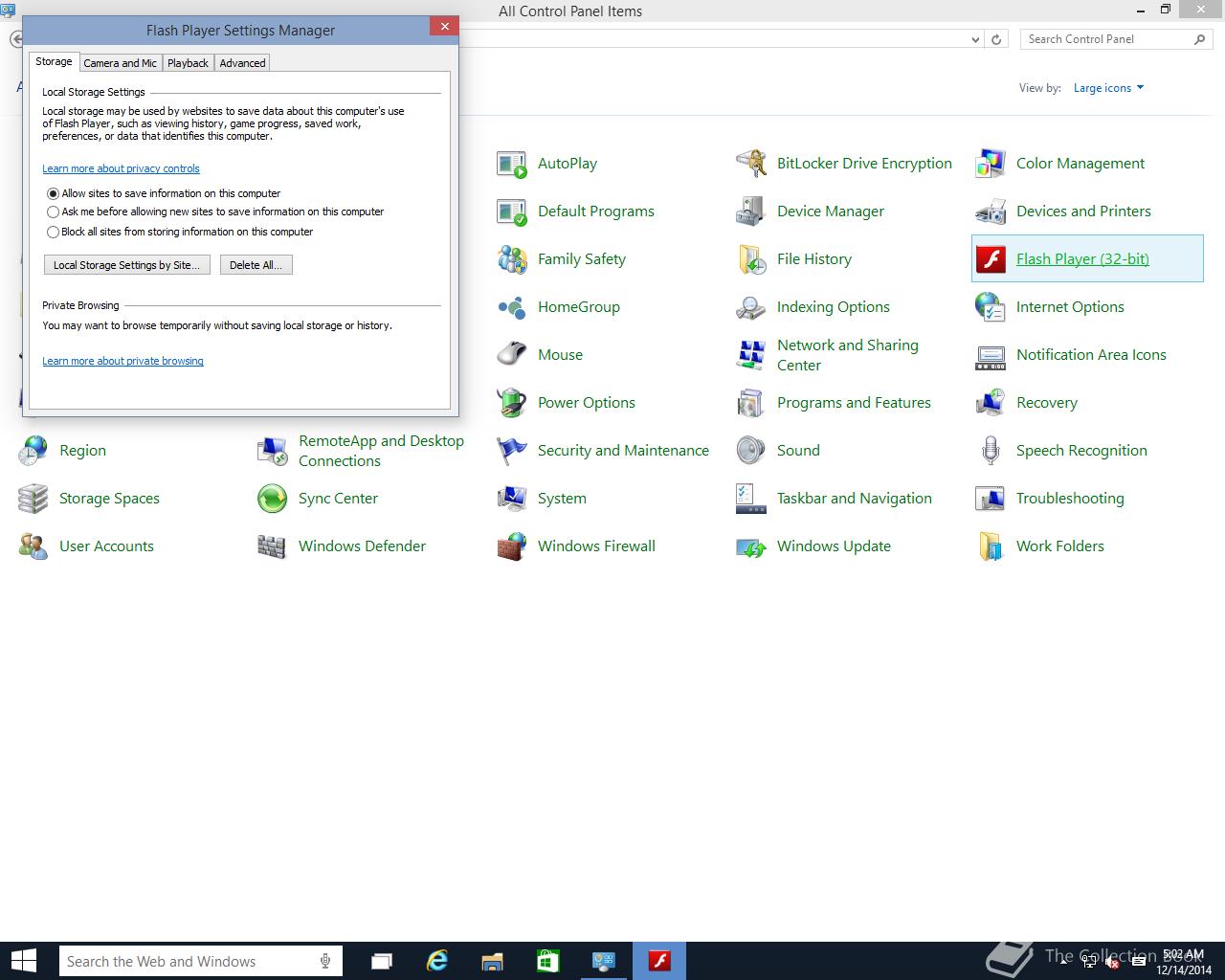Click the Storage Spaces icon
Image resolution: width=1225 pixels, height=980 pixels.
pos(33,499)
